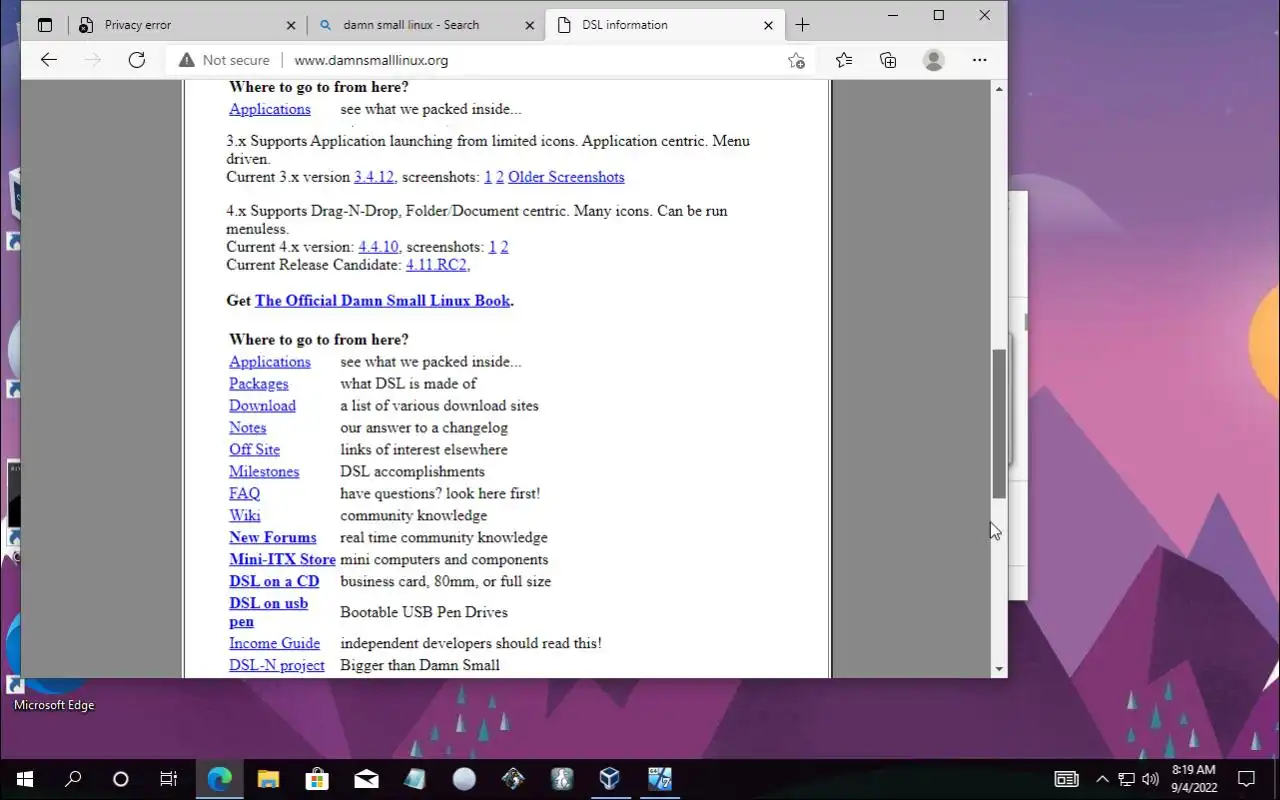Open Windows taskbar search
The width and height of the screenshot is (1280, 800).
(x=73, y=779)
